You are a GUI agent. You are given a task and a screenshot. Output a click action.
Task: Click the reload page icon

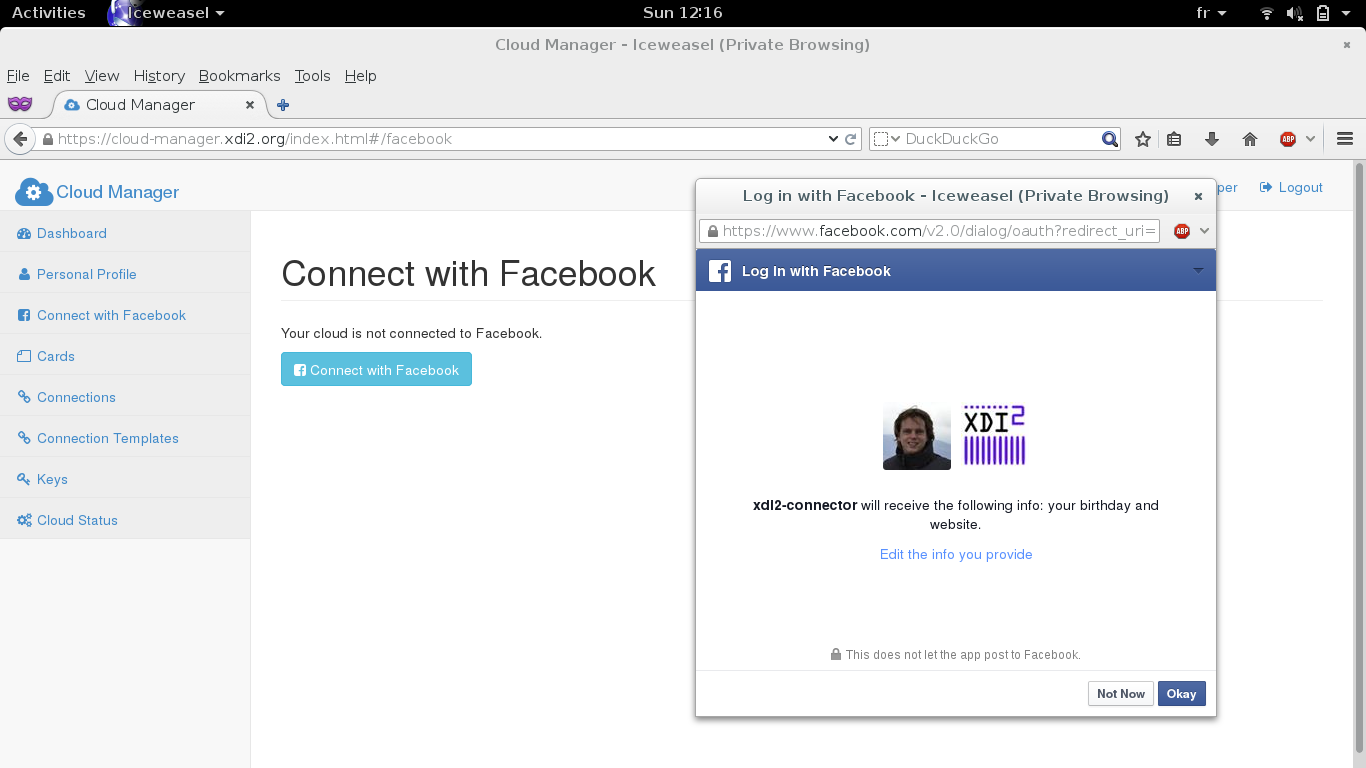[x=851, y=139]
